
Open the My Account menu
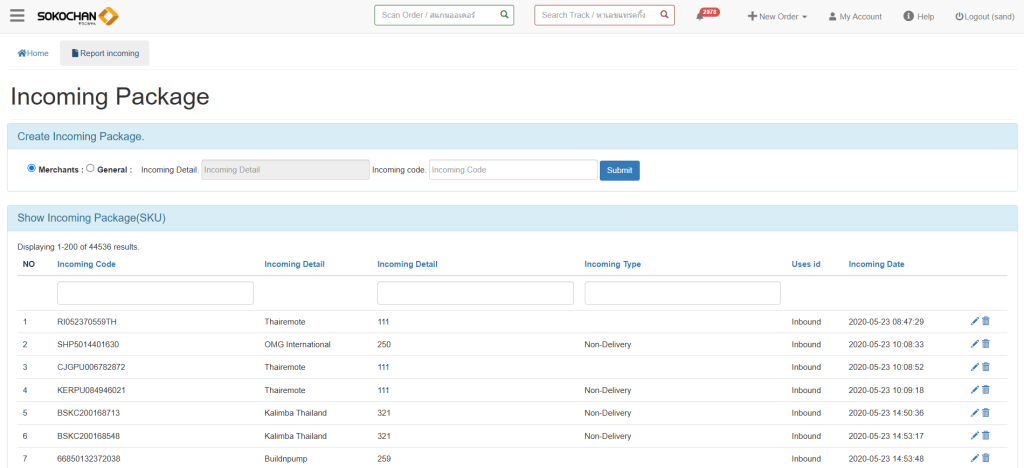coord(855,17)
